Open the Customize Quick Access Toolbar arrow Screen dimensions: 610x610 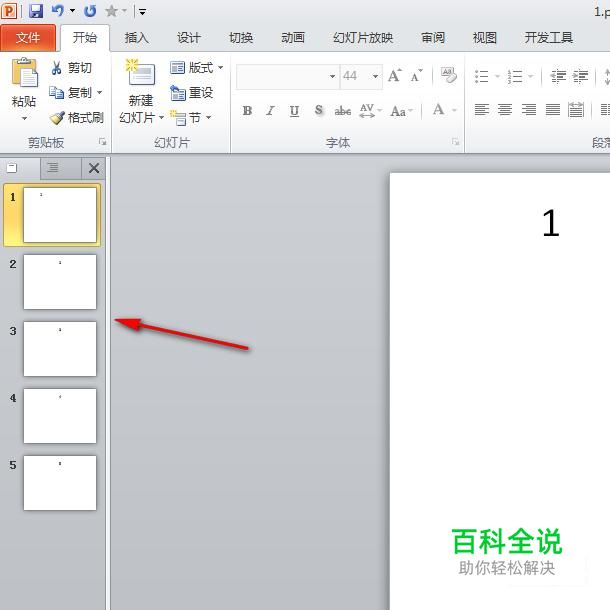142,12
